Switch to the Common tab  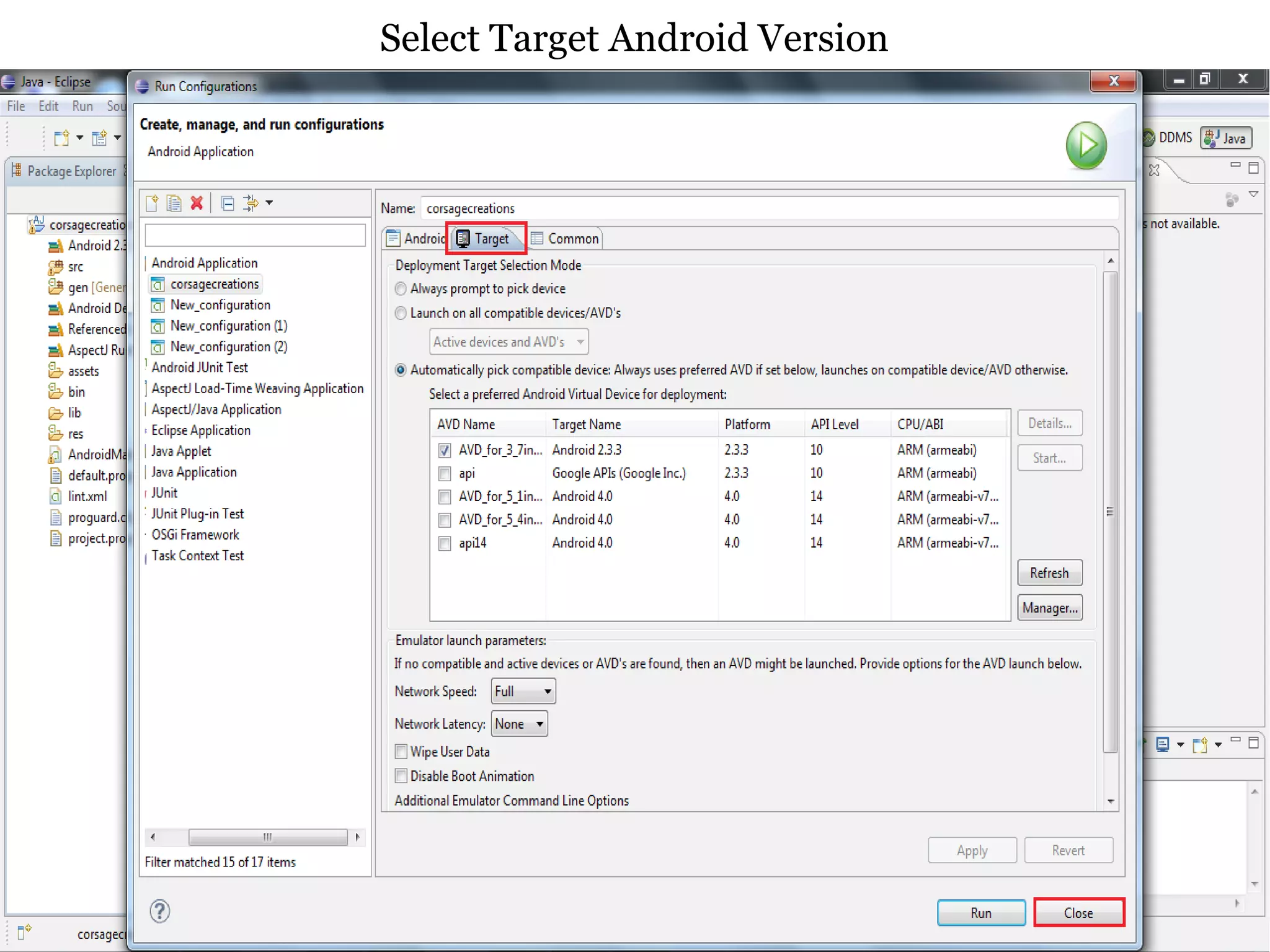pos(565,239)
